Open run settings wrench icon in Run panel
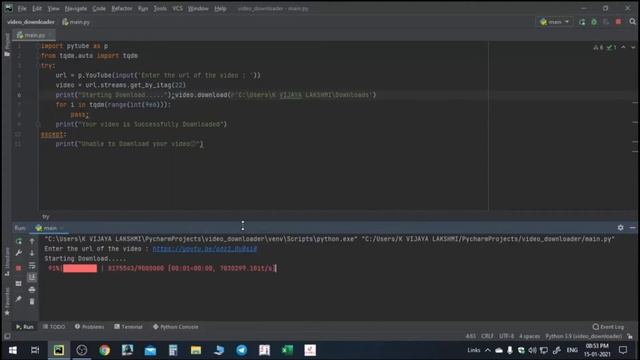The height and width of the screenshot is (360, 640). (x=19, y=253)
